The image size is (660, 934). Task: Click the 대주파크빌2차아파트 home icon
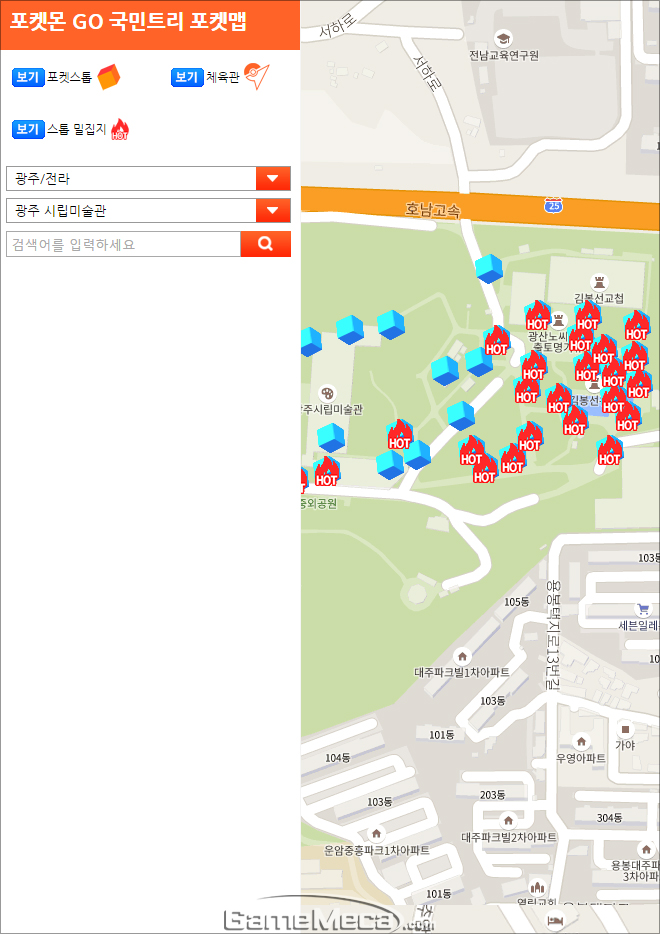[508, 821]
